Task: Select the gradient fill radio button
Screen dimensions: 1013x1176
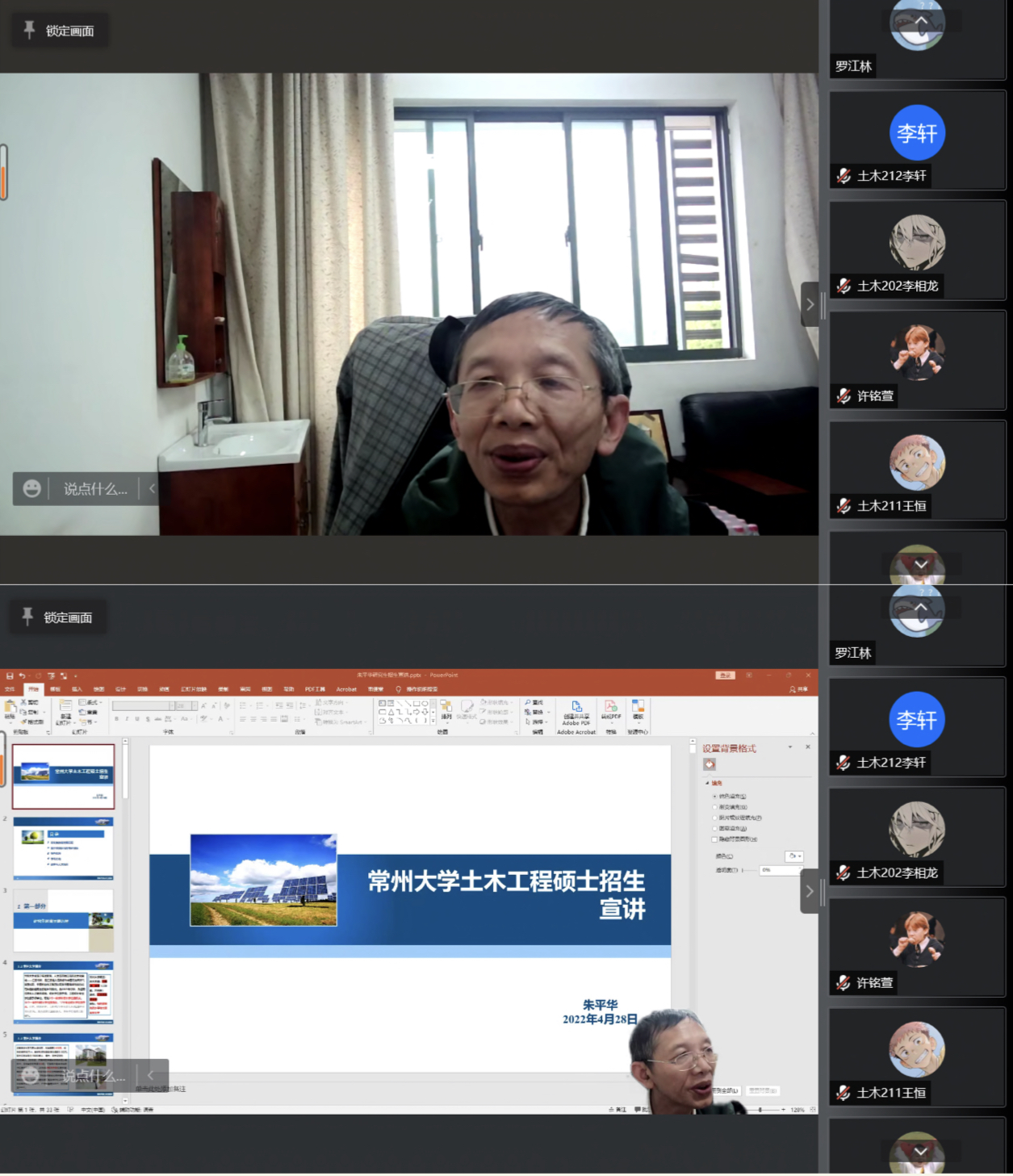Action: (x=715, y=806)
